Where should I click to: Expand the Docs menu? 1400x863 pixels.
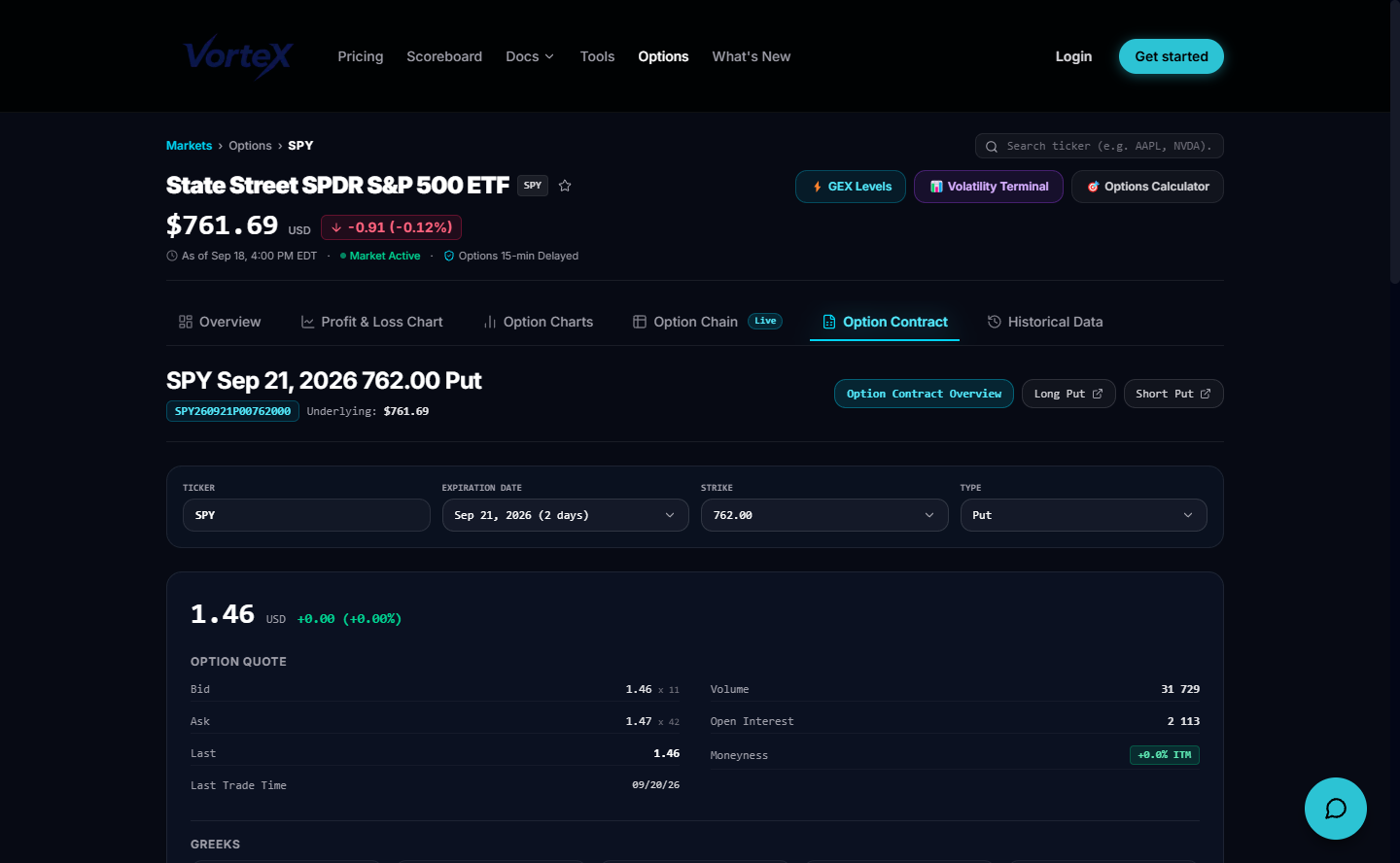click(x=530, y=56)
